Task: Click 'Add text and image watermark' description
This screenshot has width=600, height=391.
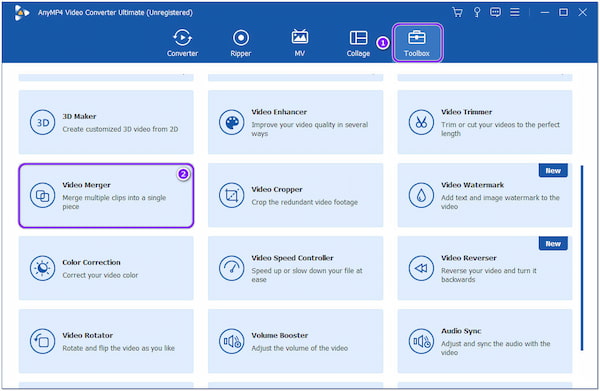Action: coord(500,202)
